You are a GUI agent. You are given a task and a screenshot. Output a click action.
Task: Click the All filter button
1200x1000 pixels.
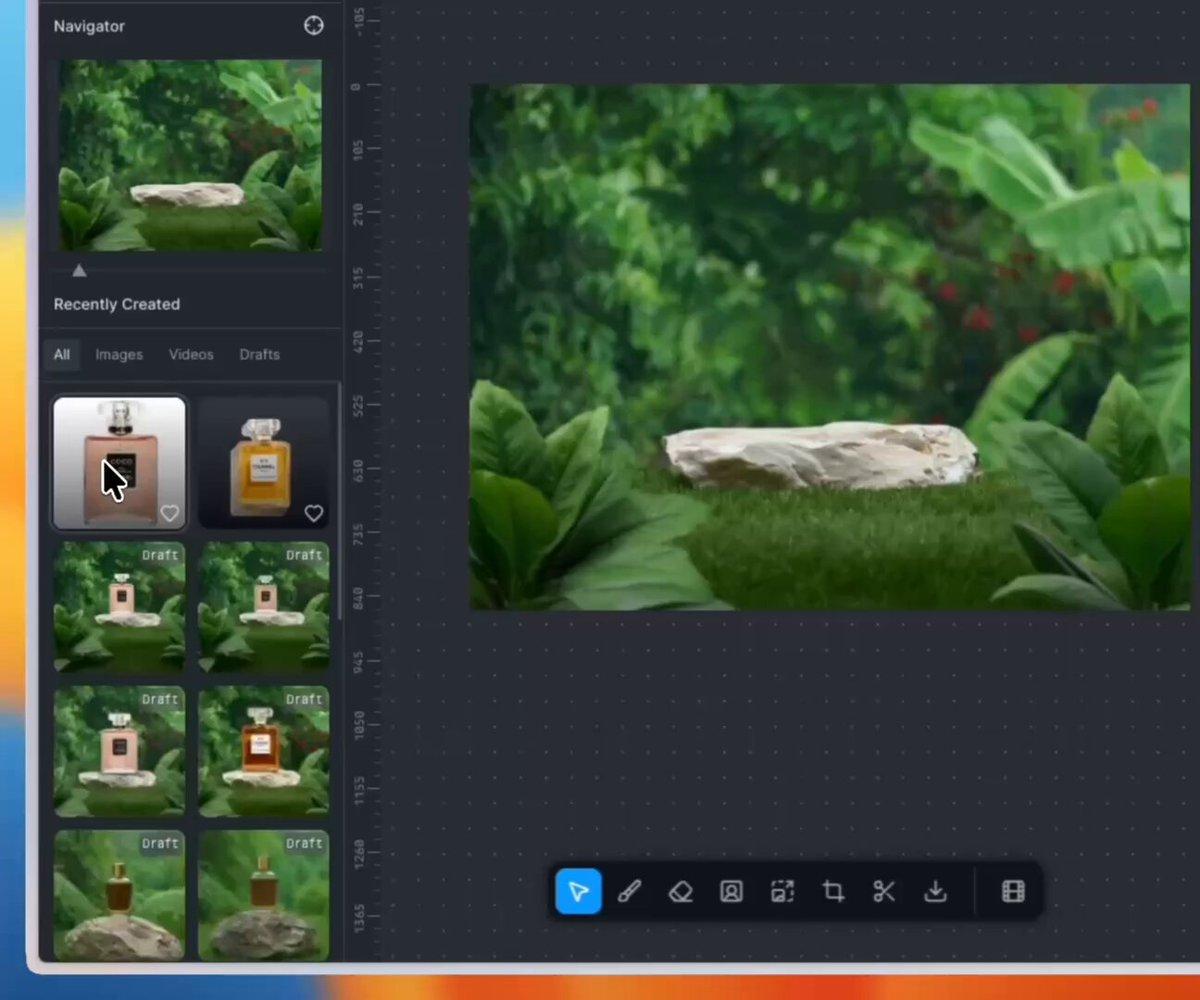(61, 354)
